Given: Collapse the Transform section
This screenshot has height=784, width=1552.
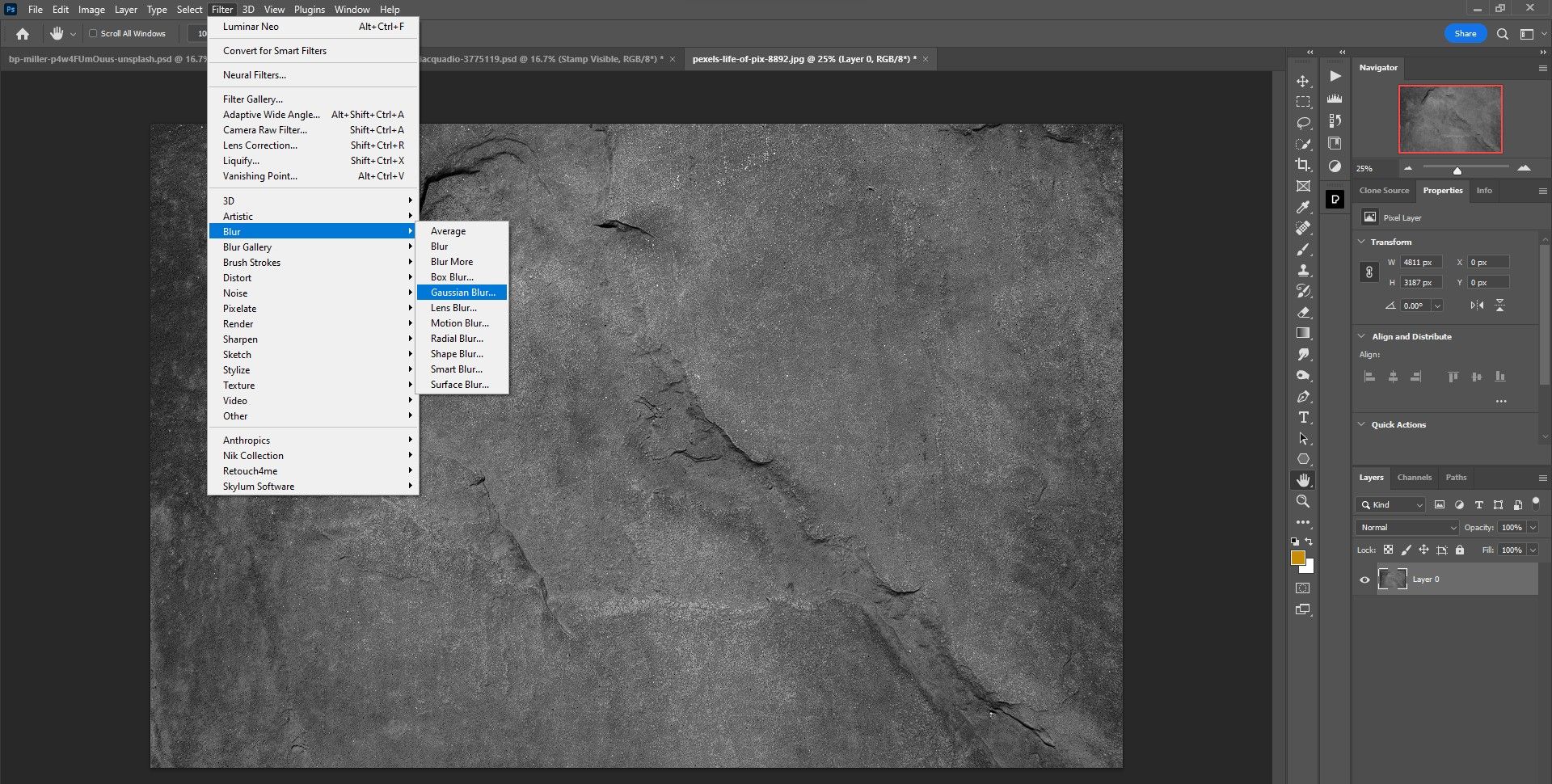Looking at the screenshot, I should click(x=1361, y=242).
